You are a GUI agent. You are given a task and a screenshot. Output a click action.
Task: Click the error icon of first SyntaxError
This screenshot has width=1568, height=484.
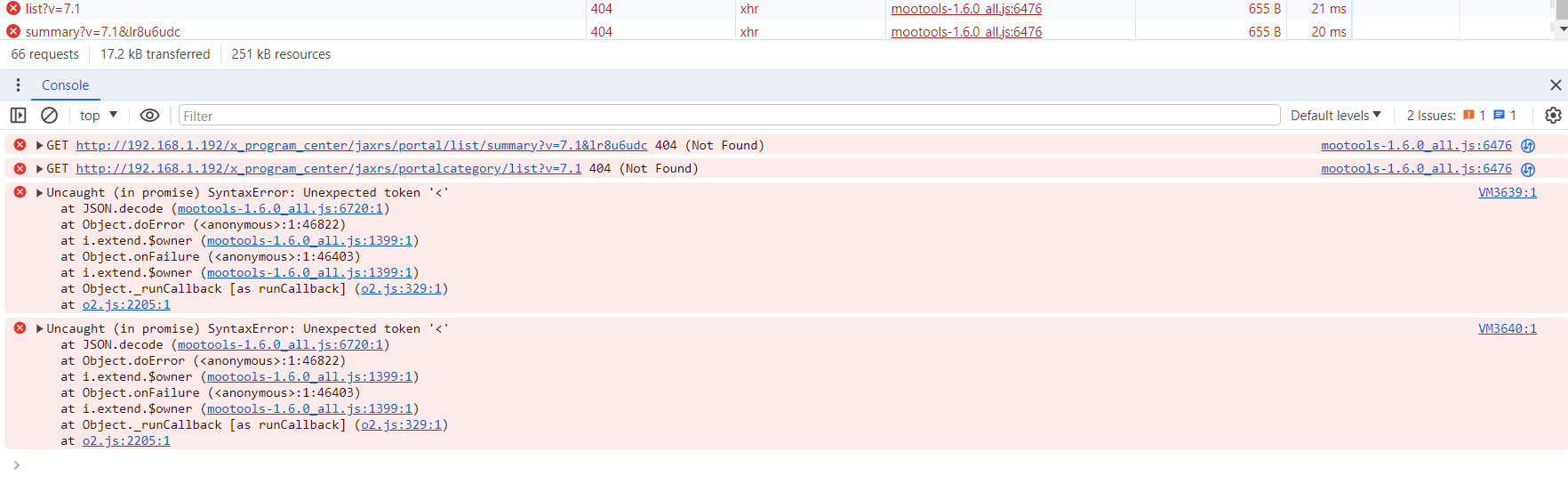coord(20,191)
